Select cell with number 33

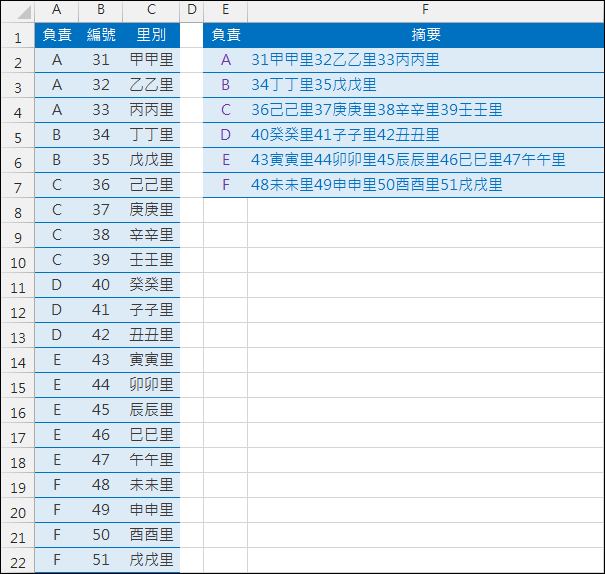pos(101,110)
